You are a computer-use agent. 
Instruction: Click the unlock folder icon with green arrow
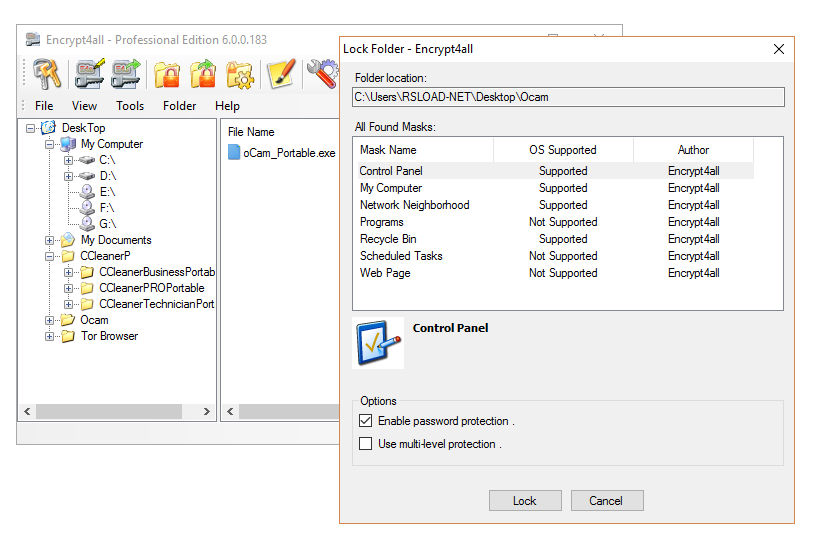[203, 74]
